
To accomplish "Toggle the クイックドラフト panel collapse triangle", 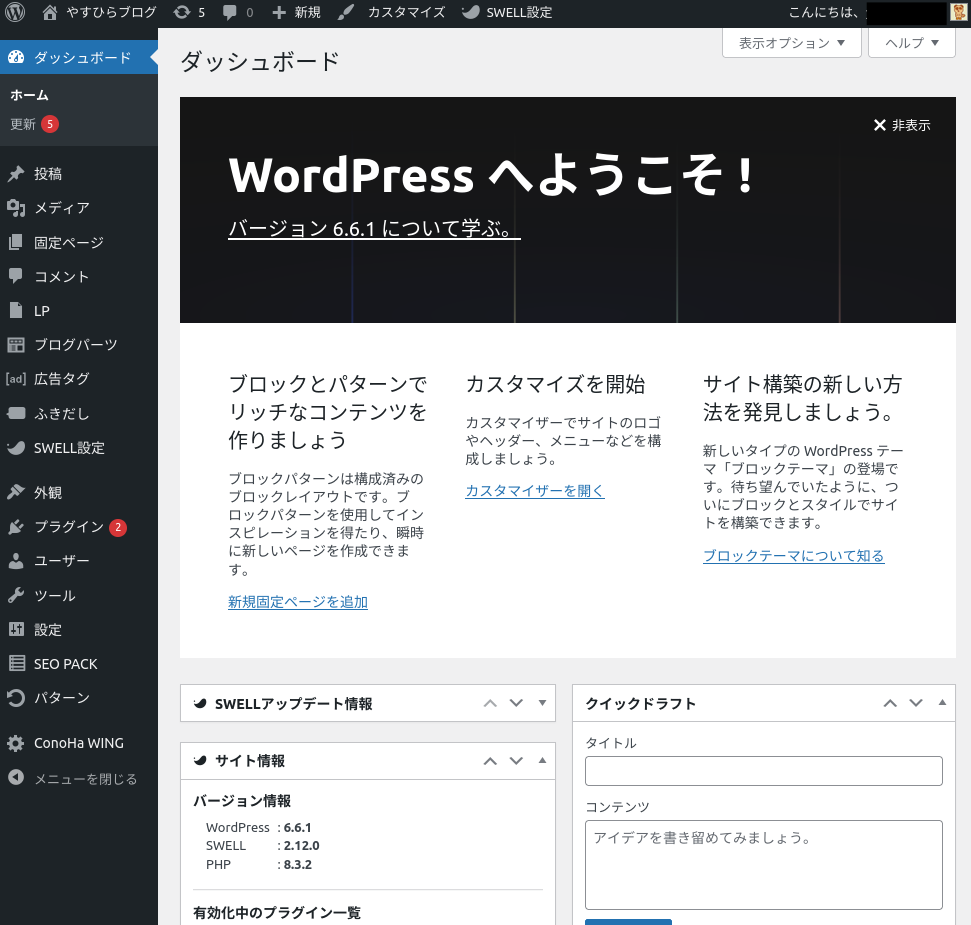I will click(942, 703).
